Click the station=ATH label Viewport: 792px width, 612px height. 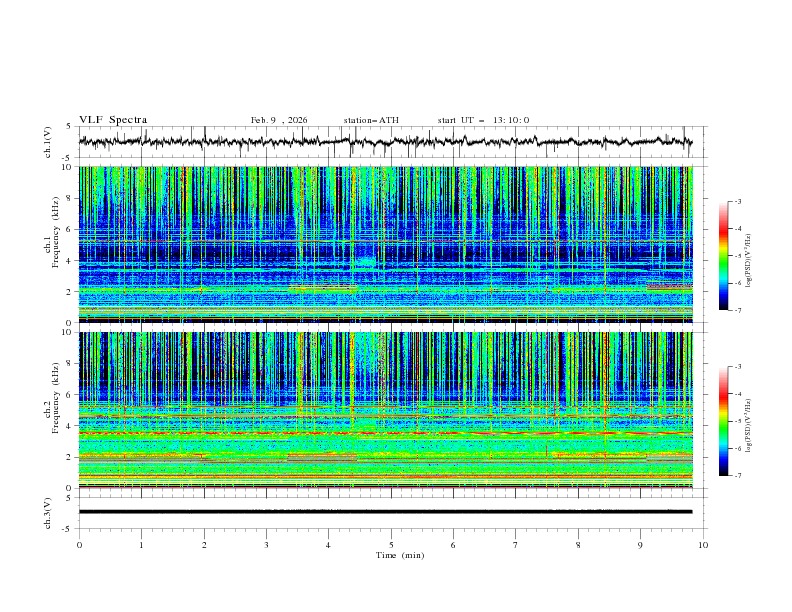point(371,120)
